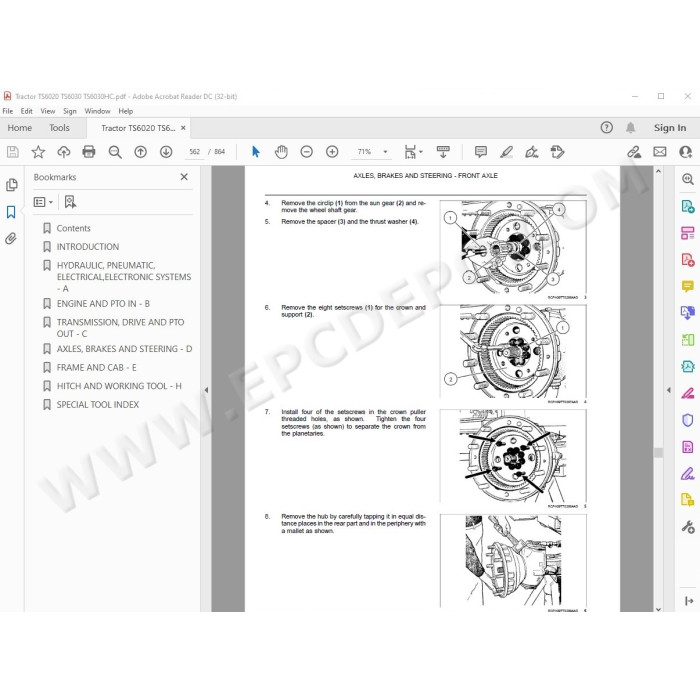
Task: Select the Highlight text pen tool
Action: [x=506, y=152]
